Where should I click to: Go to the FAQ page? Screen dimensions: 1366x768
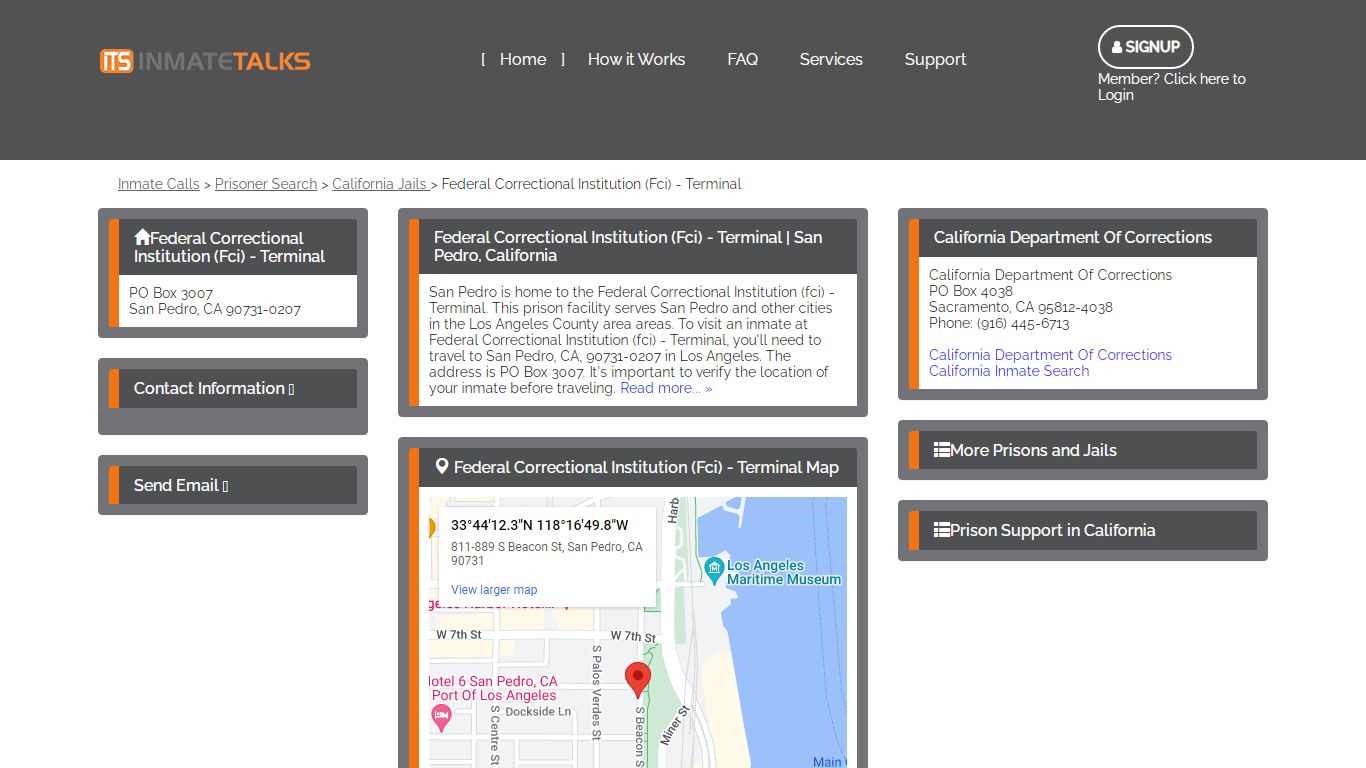pyautogui.click(x=742, y=60)
